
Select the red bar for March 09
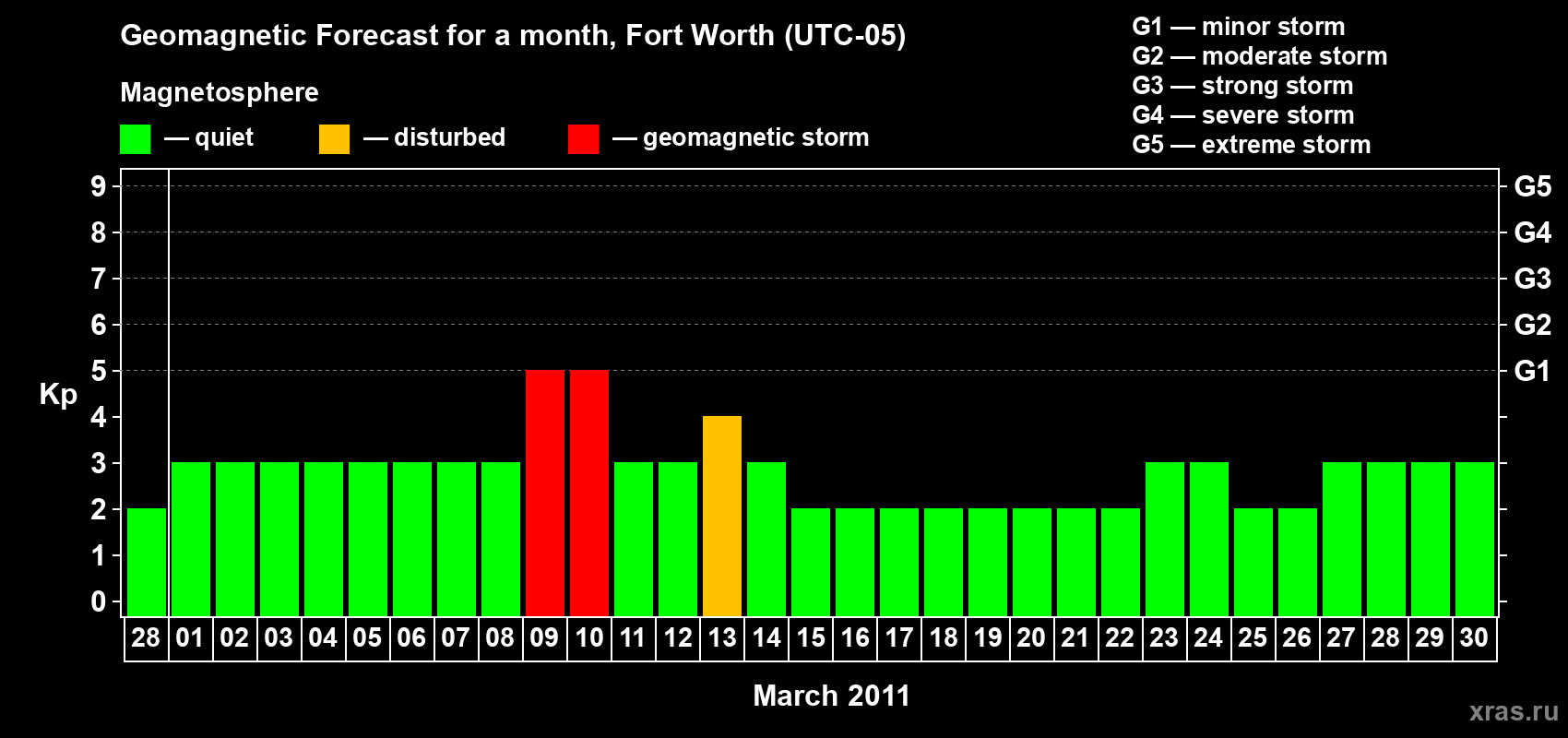[x=545, y=493]
